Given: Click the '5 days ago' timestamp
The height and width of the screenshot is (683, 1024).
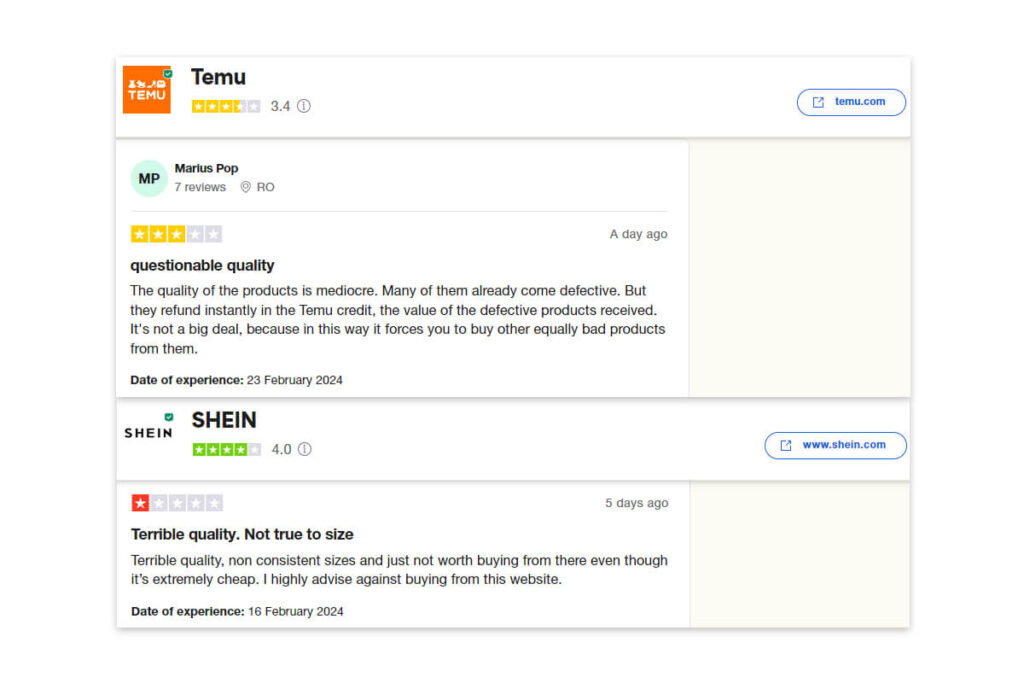Looking at the screenshot, I should coord(637,503).
